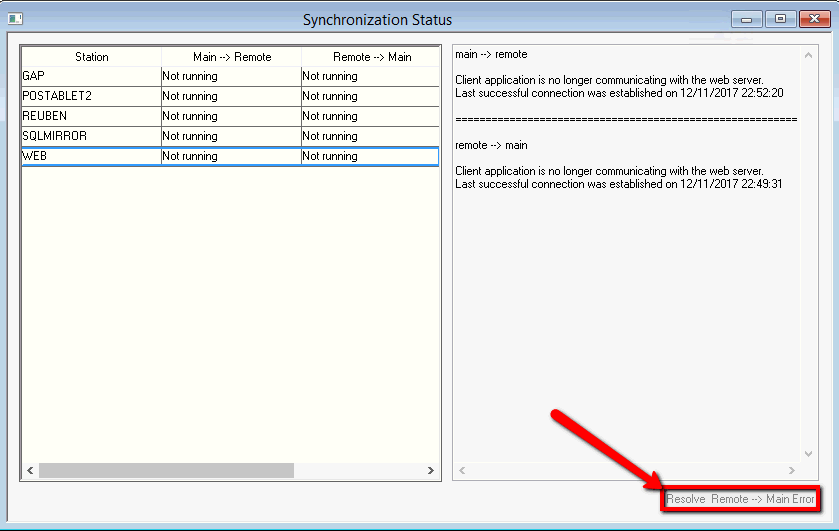
Task: Select the POSTABLET2 station row
Action: tap(90, 96)
